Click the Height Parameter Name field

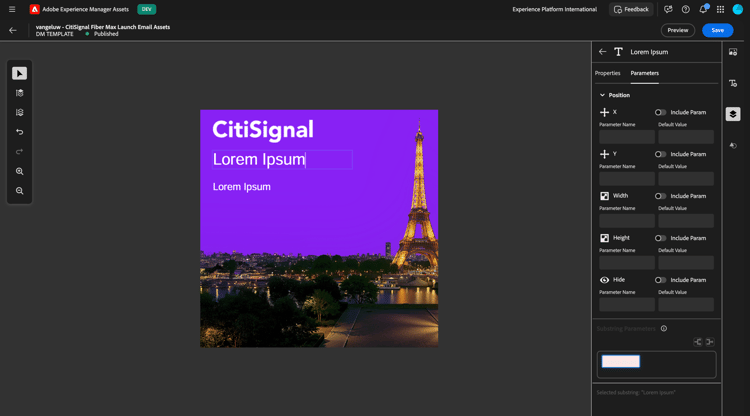coord(627,263)
